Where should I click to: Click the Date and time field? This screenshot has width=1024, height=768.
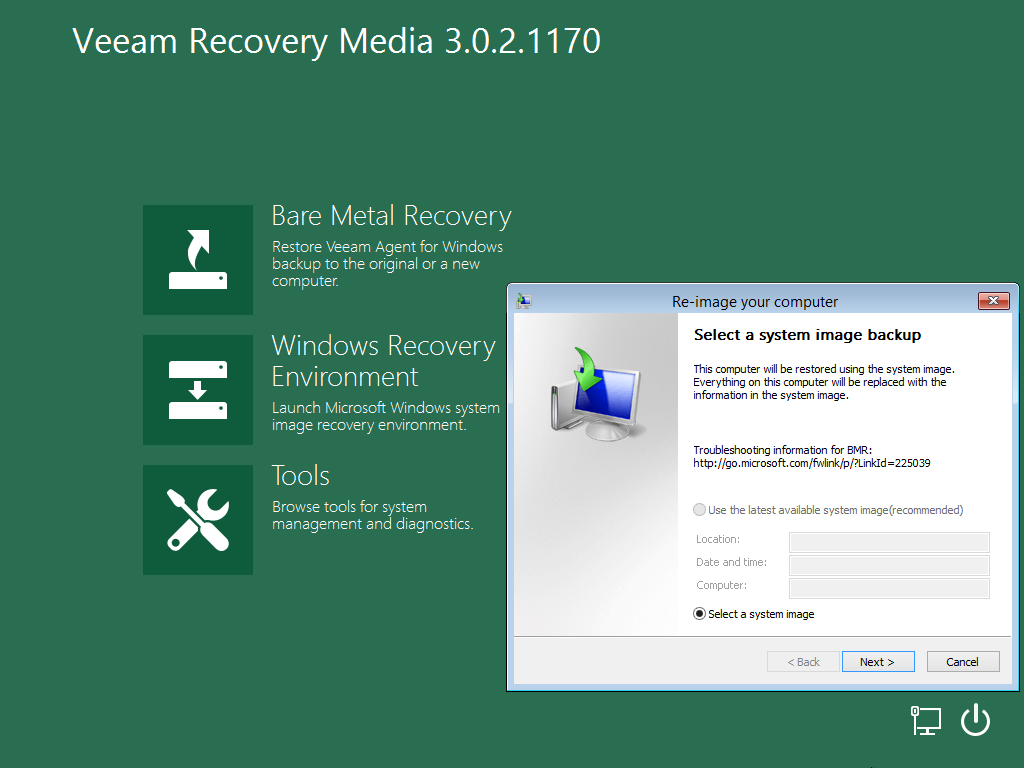[889, 565]
